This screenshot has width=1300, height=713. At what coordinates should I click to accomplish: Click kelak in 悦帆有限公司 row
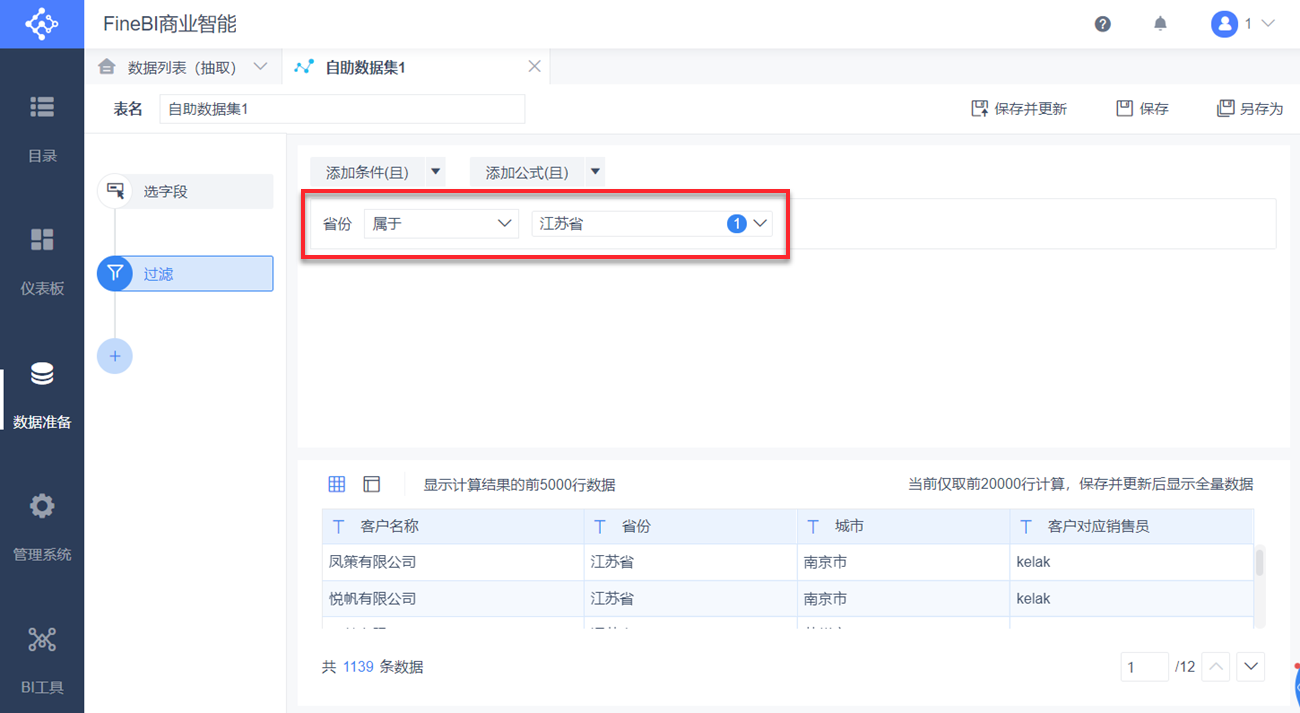pos(1132,599)
